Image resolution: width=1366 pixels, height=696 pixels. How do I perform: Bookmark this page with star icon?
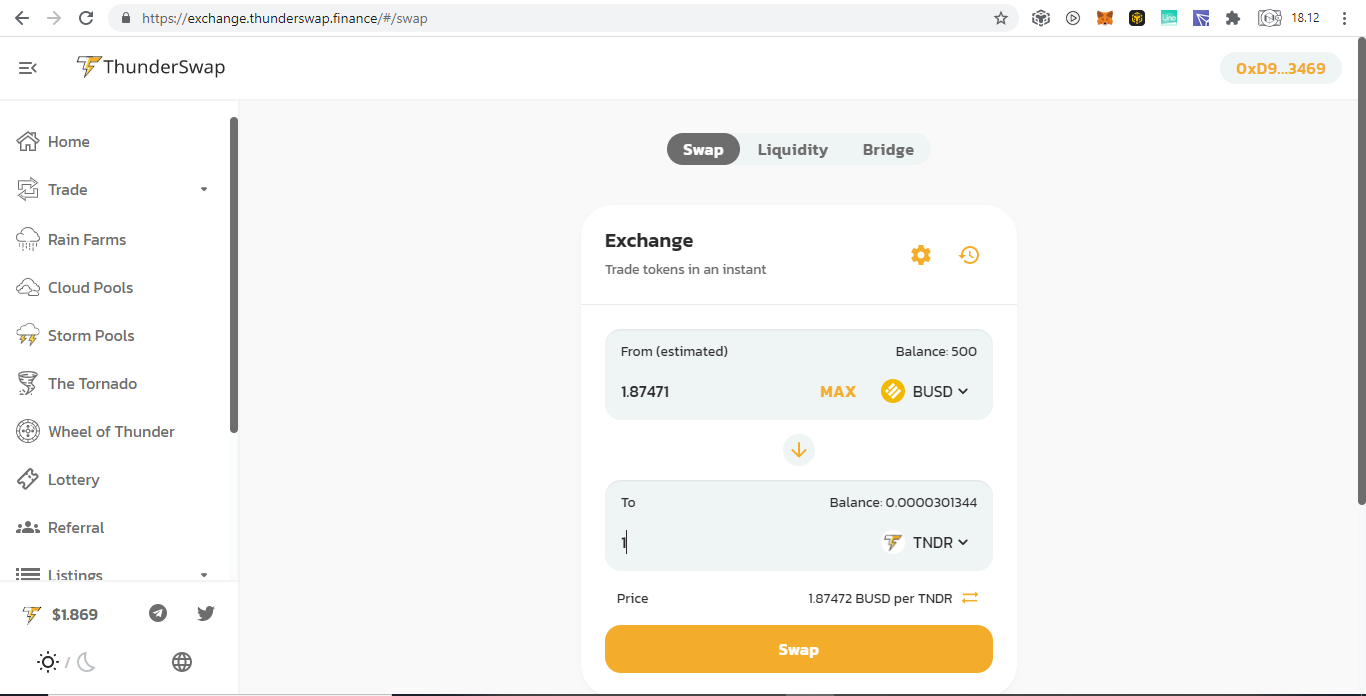click(x=1001, y=18)
